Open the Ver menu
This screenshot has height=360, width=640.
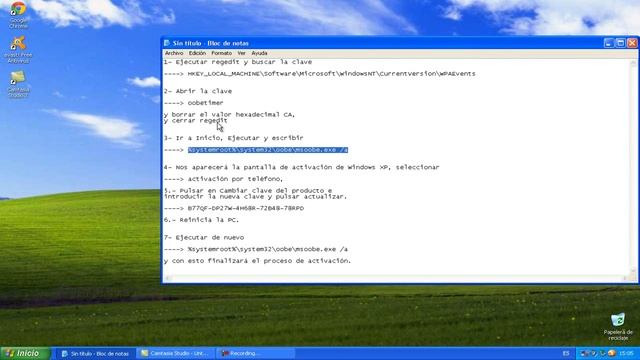pos(242,53)
